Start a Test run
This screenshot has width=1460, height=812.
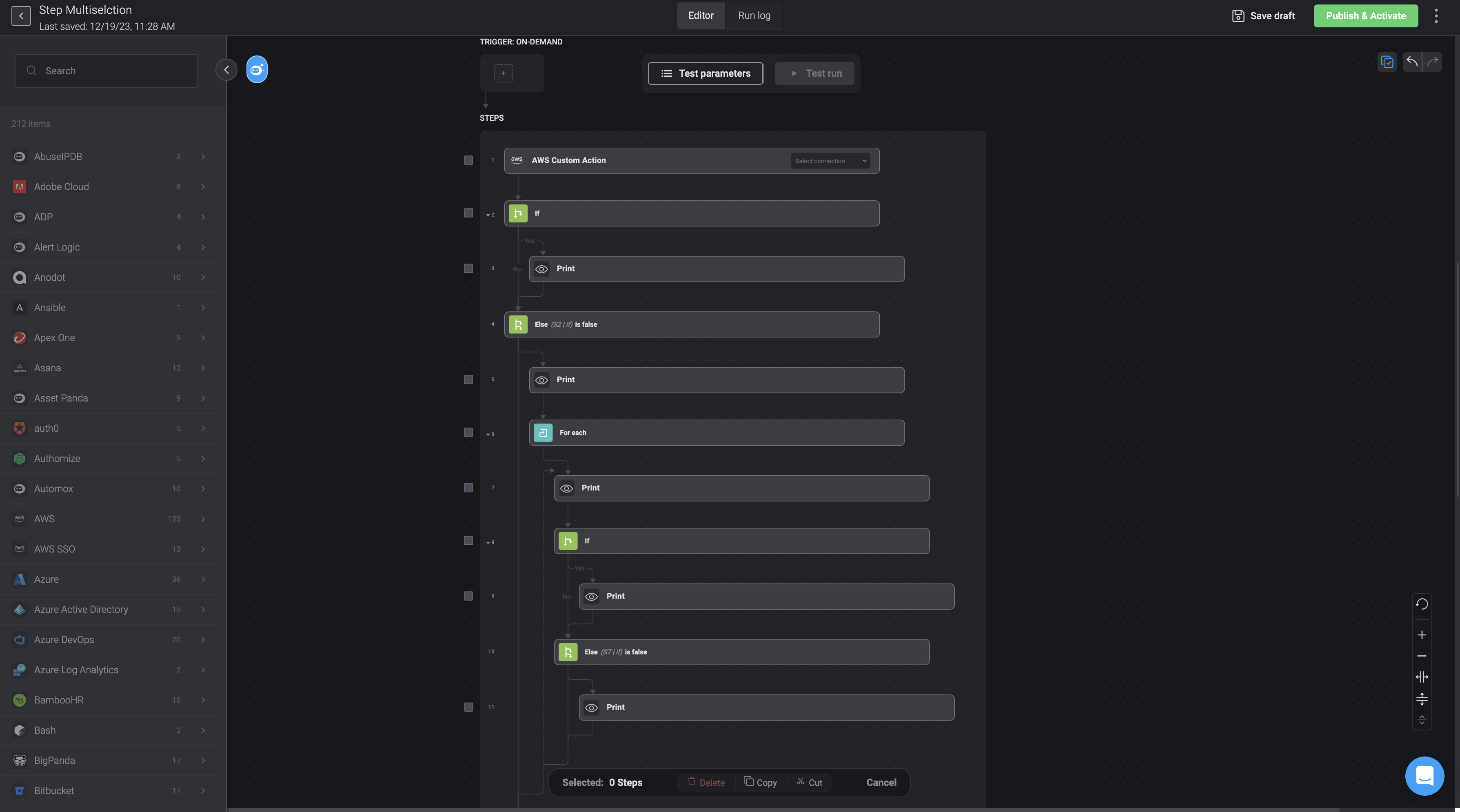pos(814,74)
